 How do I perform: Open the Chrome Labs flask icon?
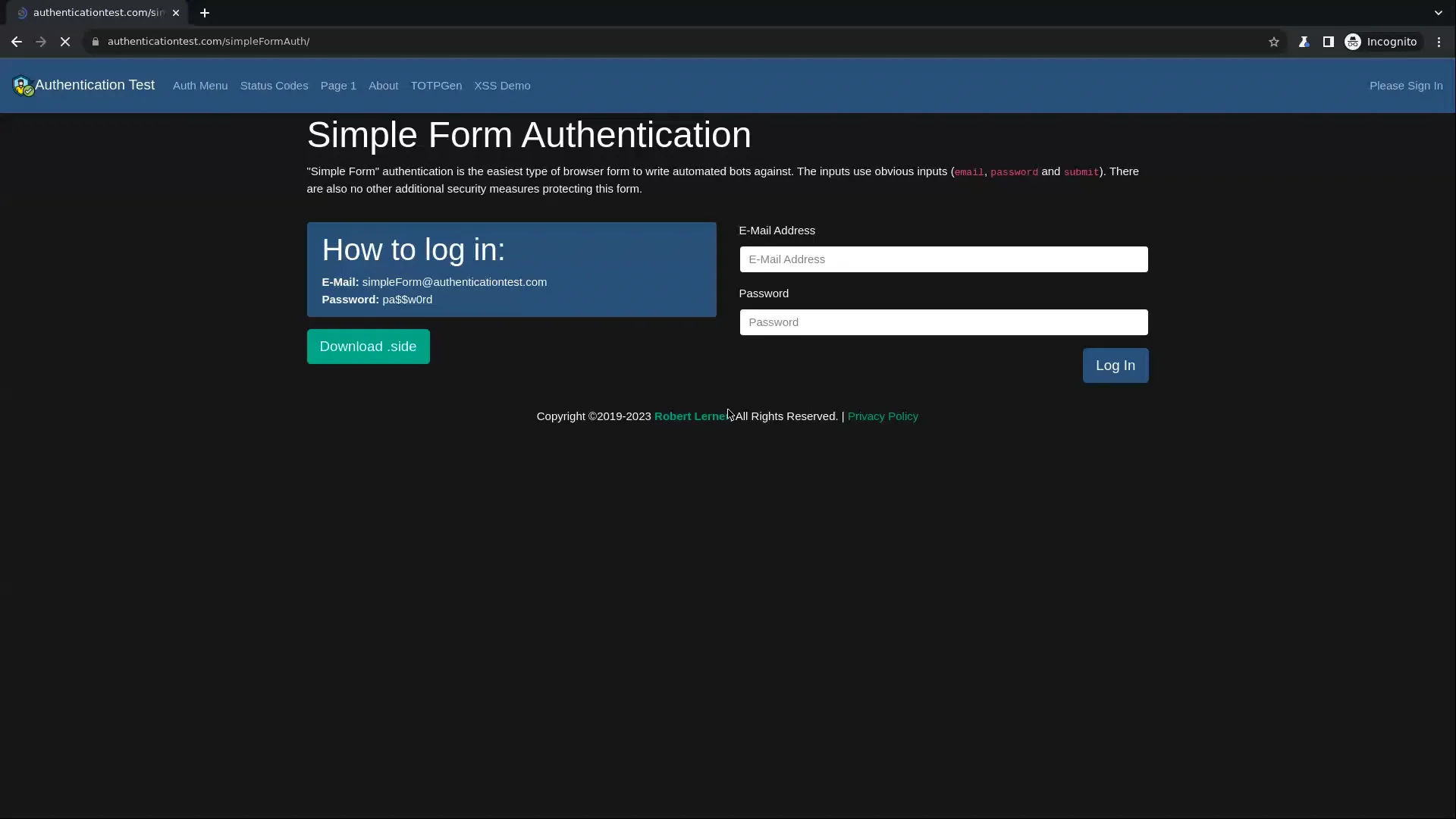click(1304, 42)
